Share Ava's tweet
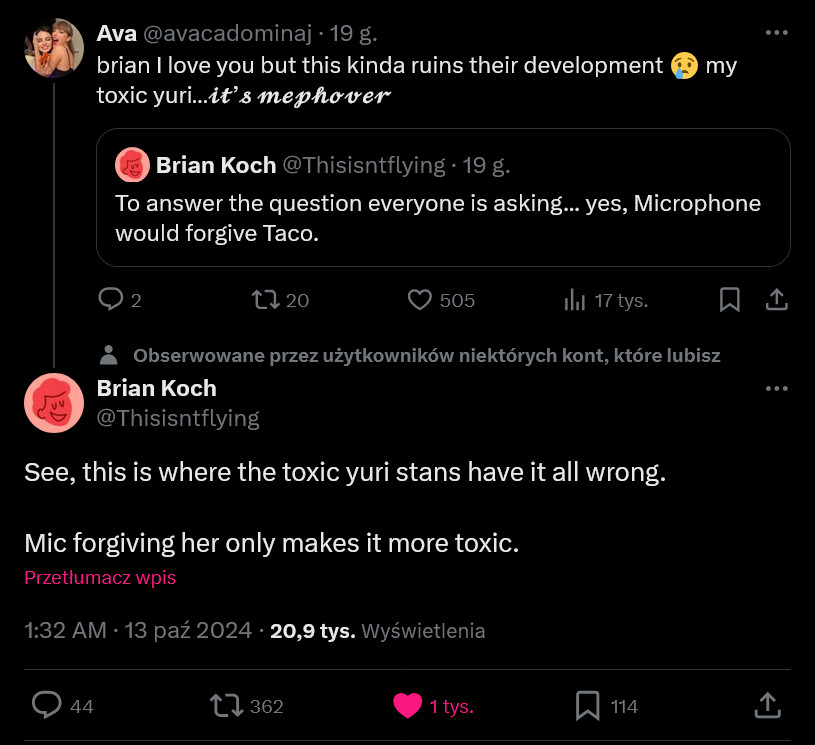The width and height of the screenshot is (815, 745). [776, 300]
